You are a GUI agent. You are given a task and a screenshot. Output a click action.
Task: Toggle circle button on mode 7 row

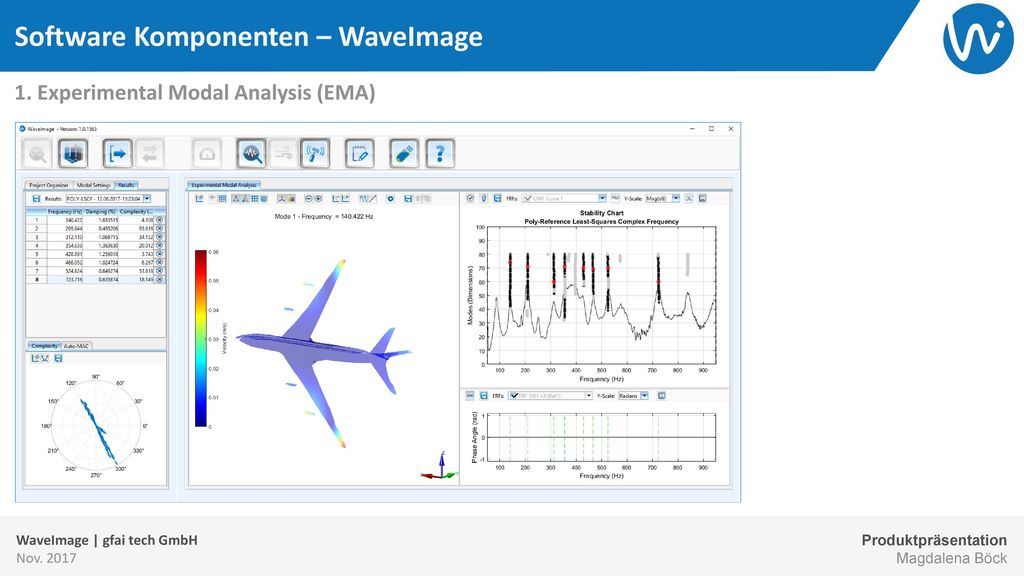coord(159,271)
